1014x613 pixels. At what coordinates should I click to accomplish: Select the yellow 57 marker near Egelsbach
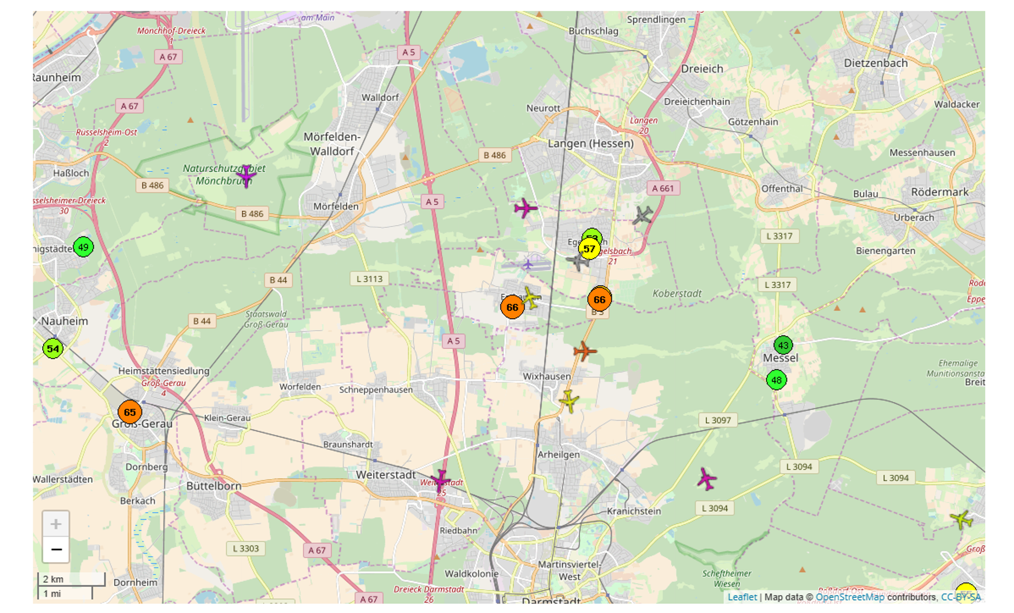click(588, 248)
